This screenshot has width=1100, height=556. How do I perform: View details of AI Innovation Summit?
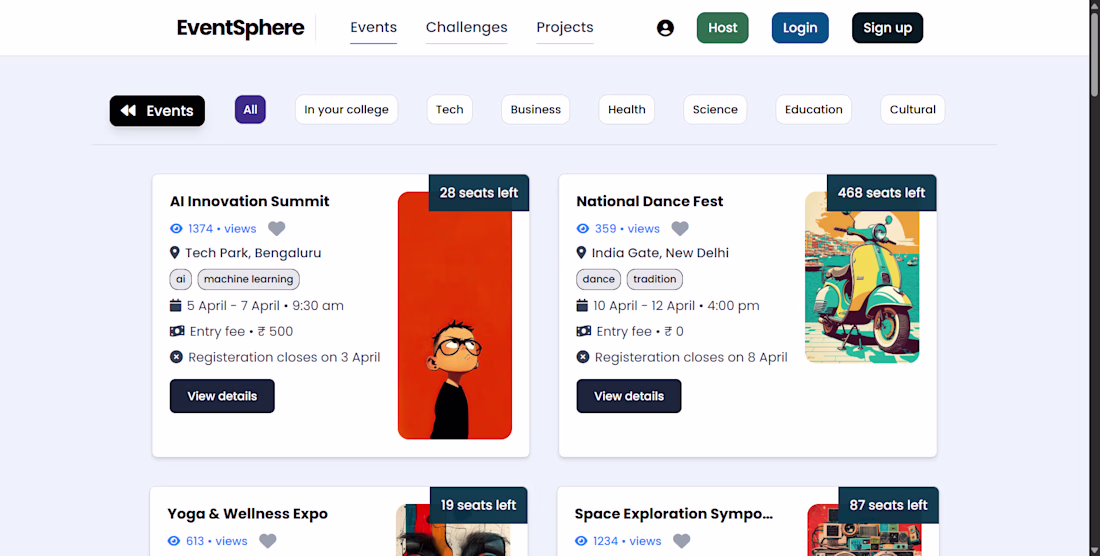pyautogui.click(x=222, y=396)
